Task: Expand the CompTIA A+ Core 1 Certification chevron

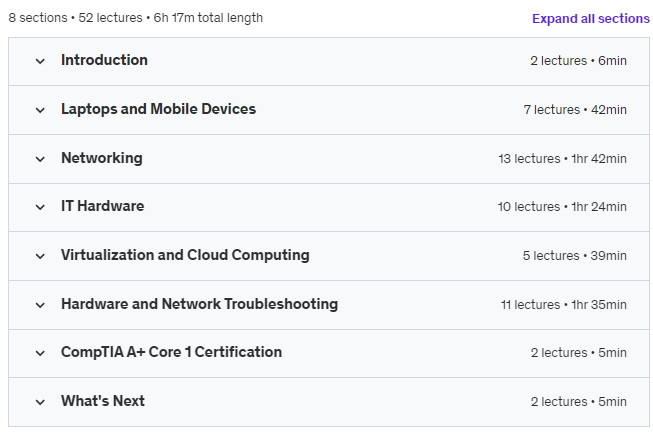Action: click(40, 353)
